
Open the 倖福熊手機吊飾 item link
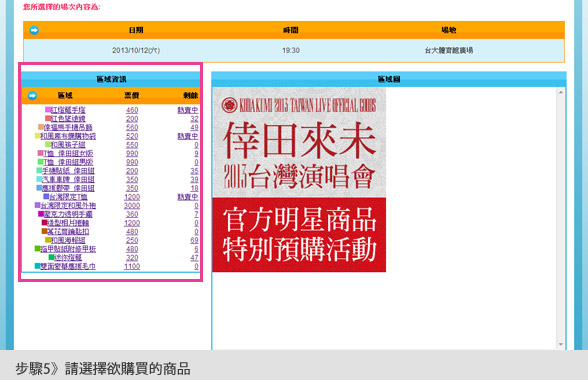[x=68, y=128]
